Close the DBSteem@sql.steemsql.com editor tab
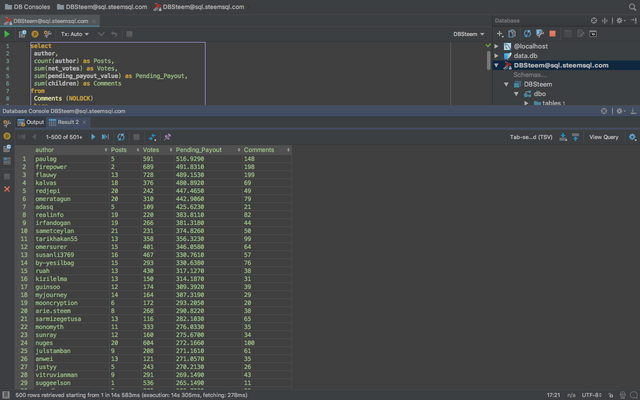Image resolution: width=640 pixels, height=400 pixels. click(x=94, y=21)
